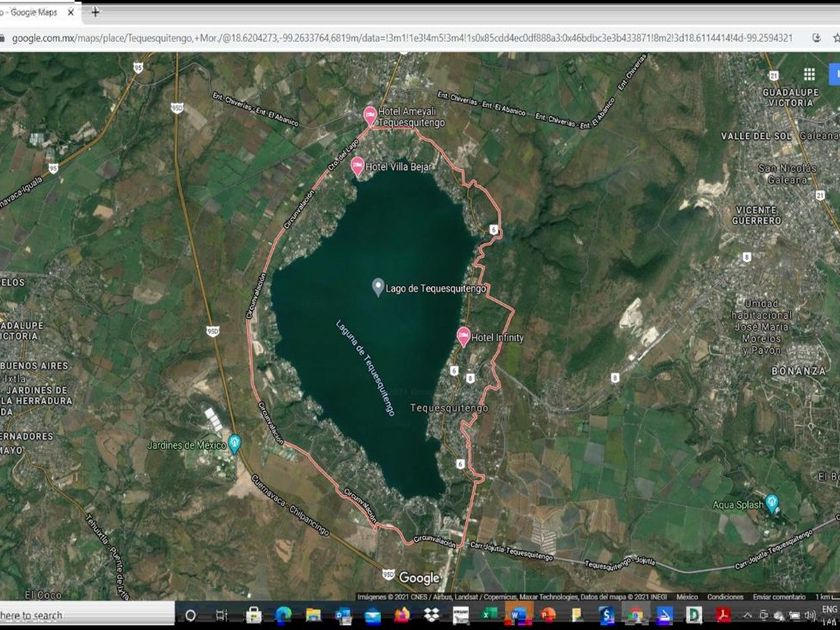
Task: Click the browser address bar URL
Action: point(400,38)
